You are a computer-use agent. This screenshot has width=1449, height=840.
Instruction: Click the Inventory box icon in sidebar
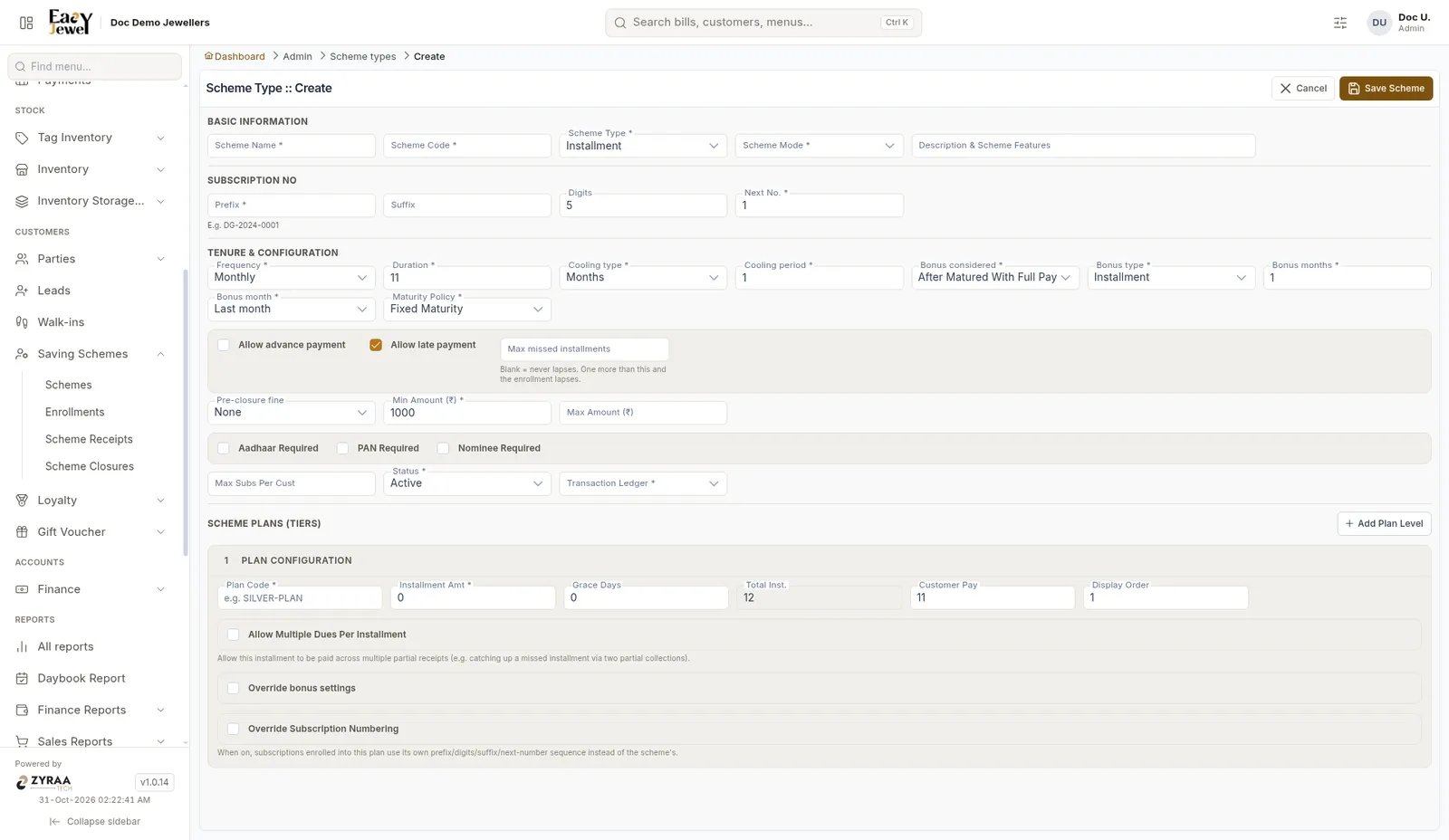[22, 169]
